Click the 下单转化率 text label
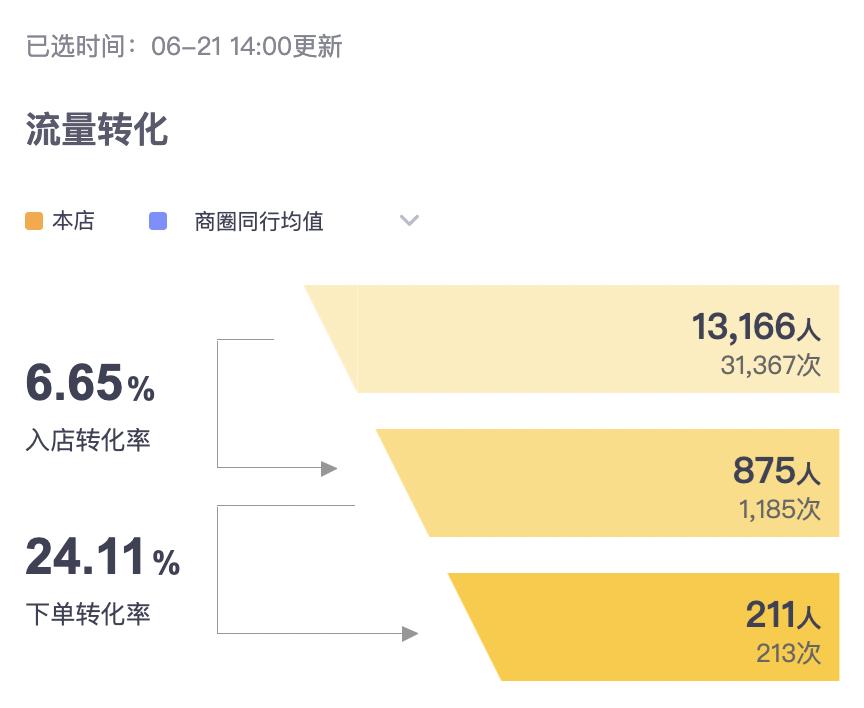 pos(88,615)
